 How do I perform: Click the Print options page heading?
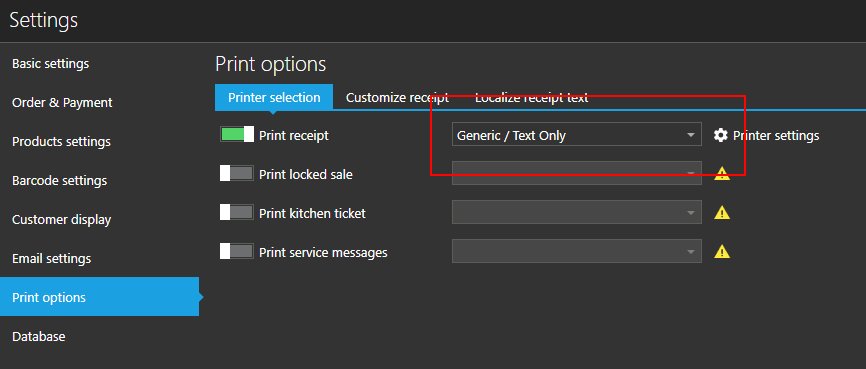pyautogui.click(x=271, y=65)
